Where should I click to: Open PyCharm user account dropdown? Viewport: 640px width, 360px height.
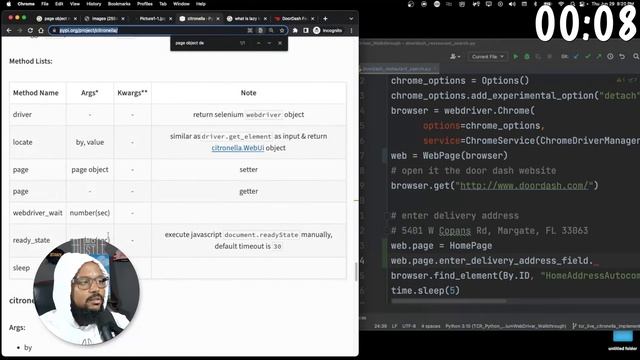455,56
